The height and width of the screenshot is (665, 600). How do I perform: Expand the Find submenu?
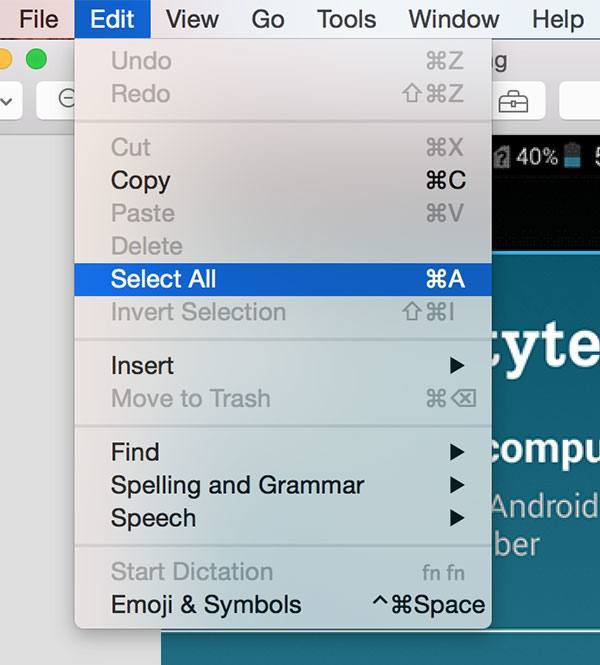tap(283, 452)
